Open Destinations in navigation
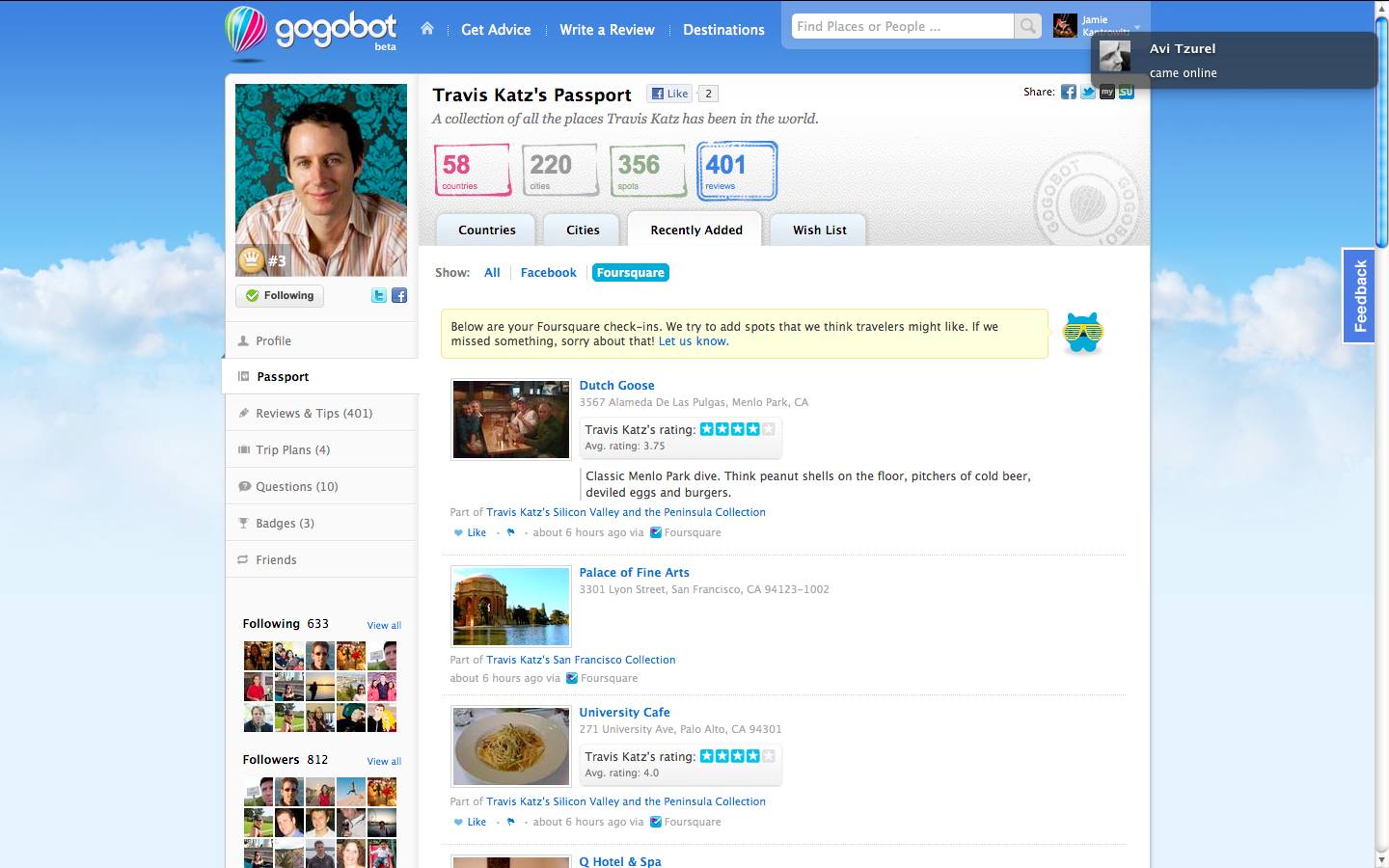This screenshot has width=1389, height=868. 723,30
